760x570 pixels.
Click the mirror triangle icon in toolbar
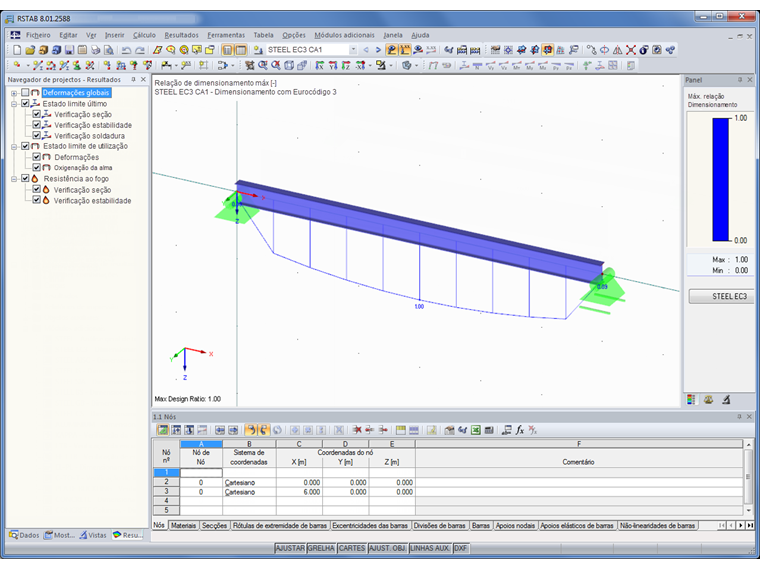pos(618,50)
